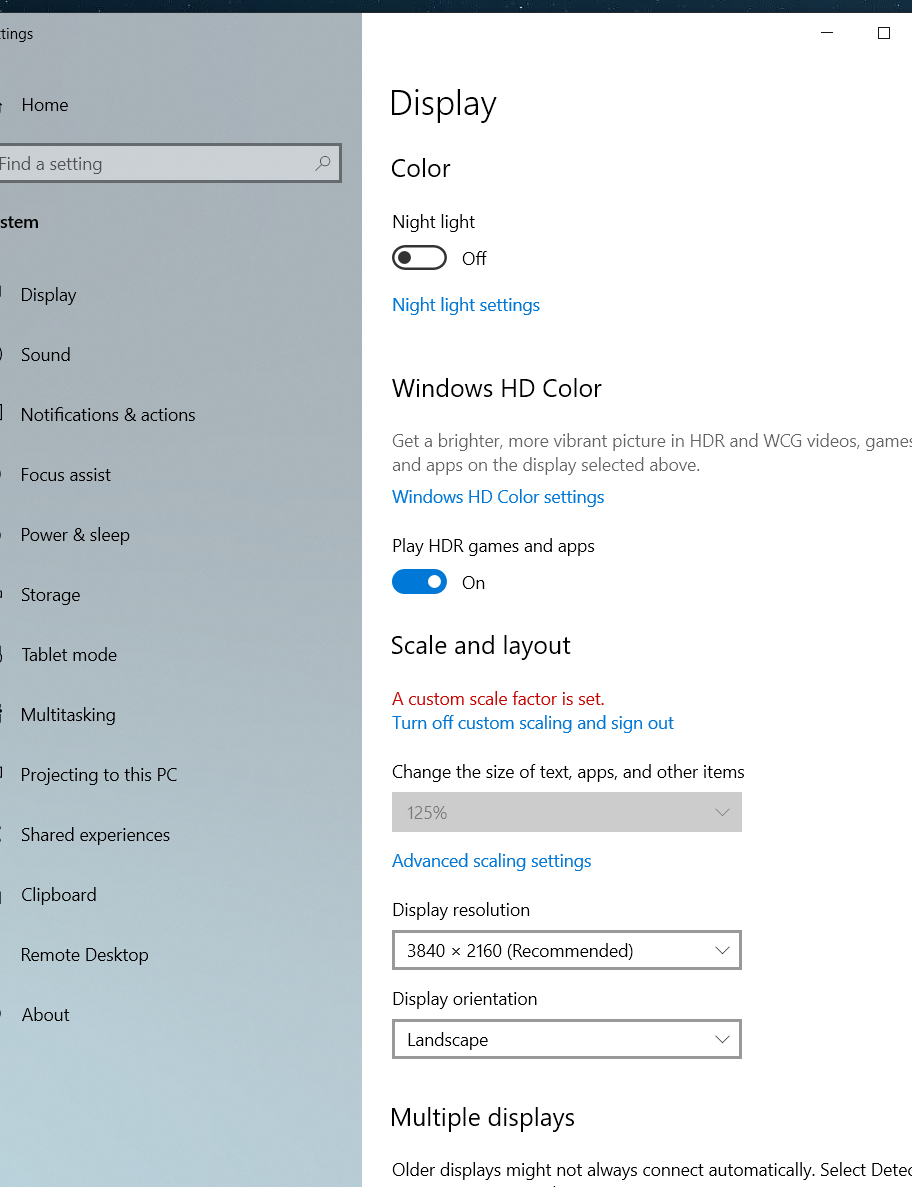Open Night light settings link
This screenshot has width=912, height=1187.
(466, 305)
